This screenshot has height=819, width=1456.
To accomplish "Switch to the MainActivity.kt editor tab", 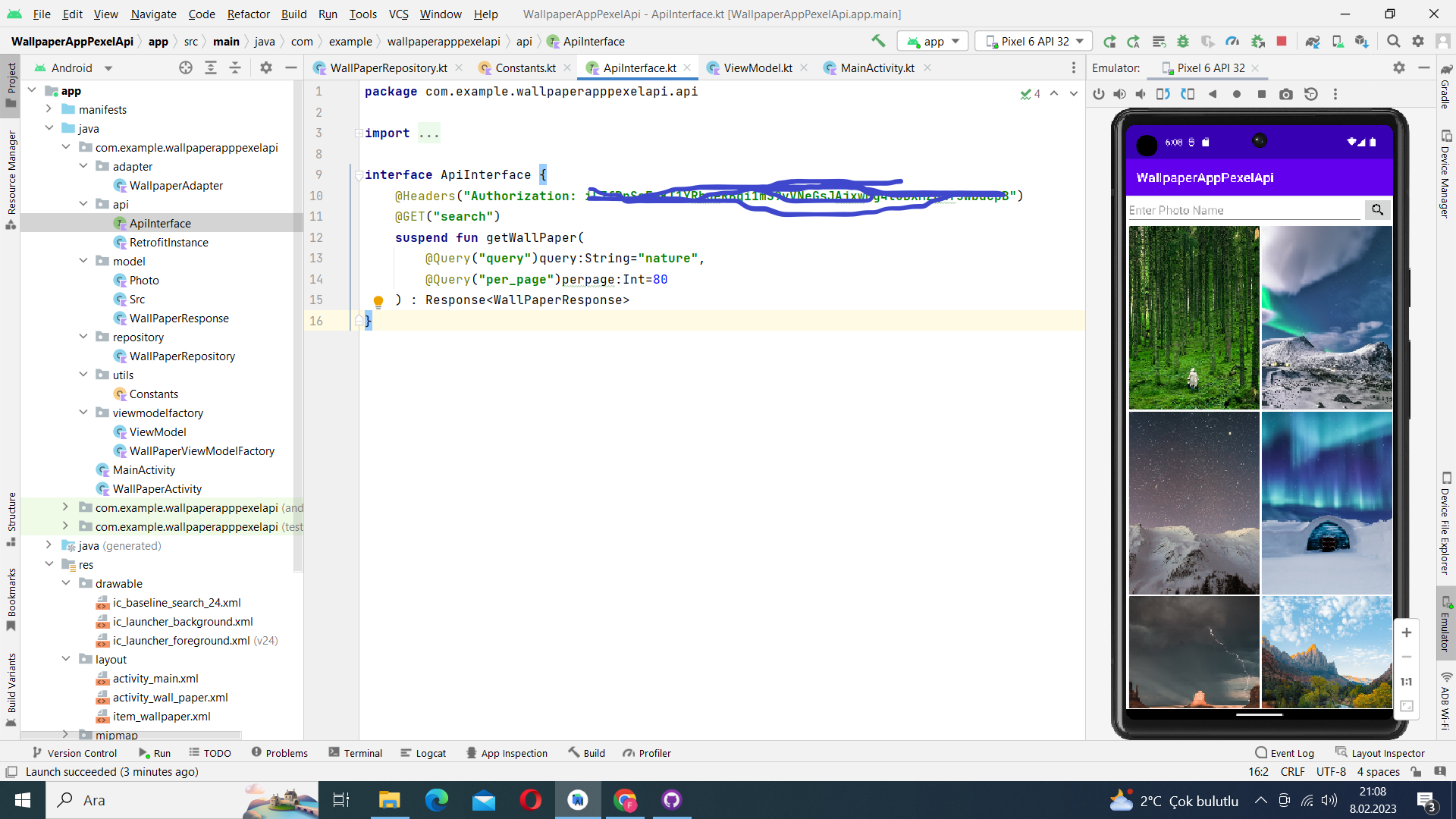I will (x=876, y=67).
